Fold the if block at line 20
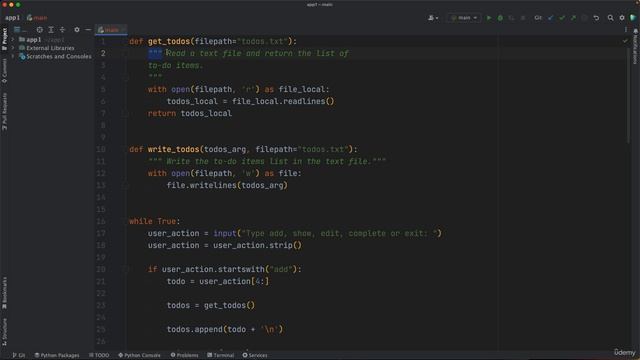This screenshot has width=640, height=360. click(125, 269)
